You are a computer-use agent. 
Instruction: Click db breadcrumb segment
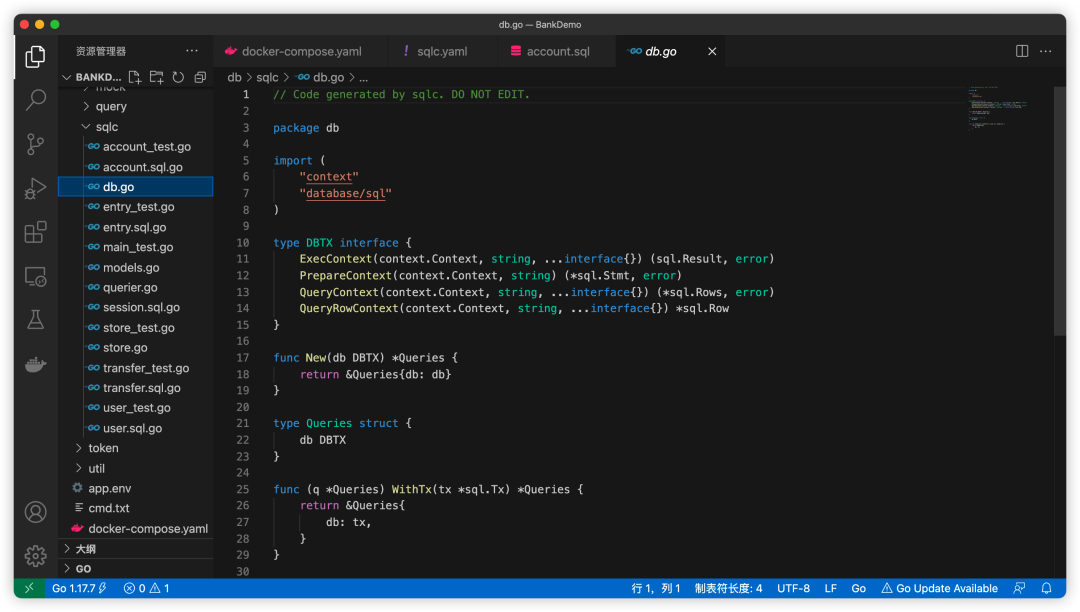point(235,77)
